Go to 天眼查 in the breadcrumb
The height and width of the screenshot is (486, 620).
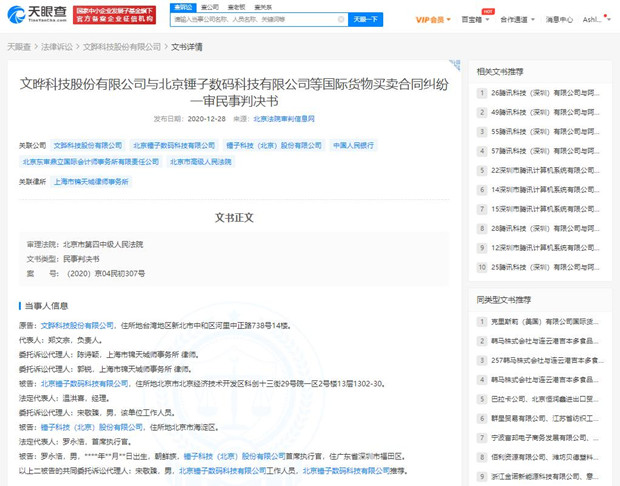(x=19, y=47)
